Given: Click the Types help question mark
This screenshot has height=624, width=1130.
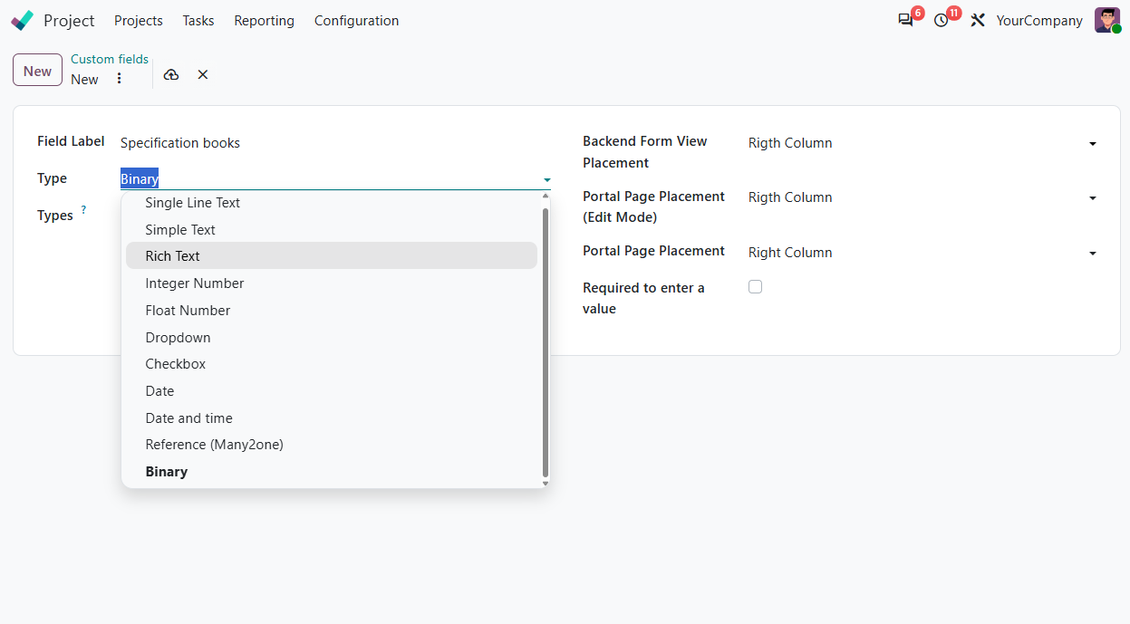Looking at the screenshot, I should [x=84, y=210].
